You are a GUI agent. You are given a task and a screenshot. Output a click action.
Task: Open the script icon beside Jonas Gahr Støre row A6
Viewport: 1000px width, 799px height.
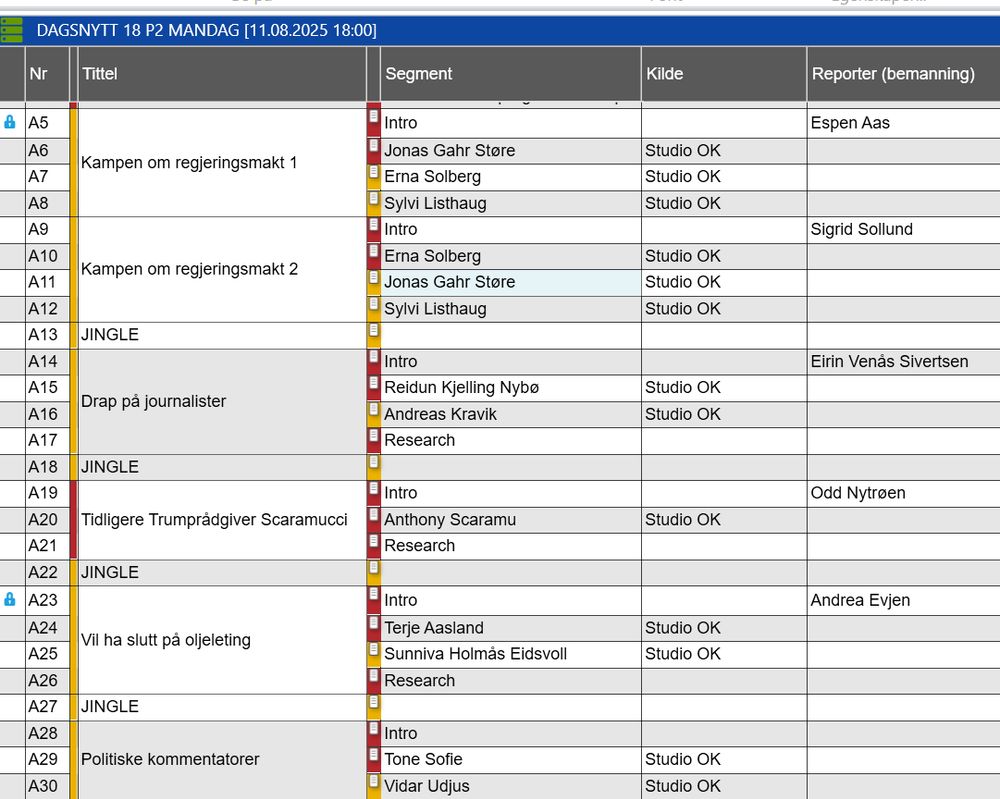374,145
